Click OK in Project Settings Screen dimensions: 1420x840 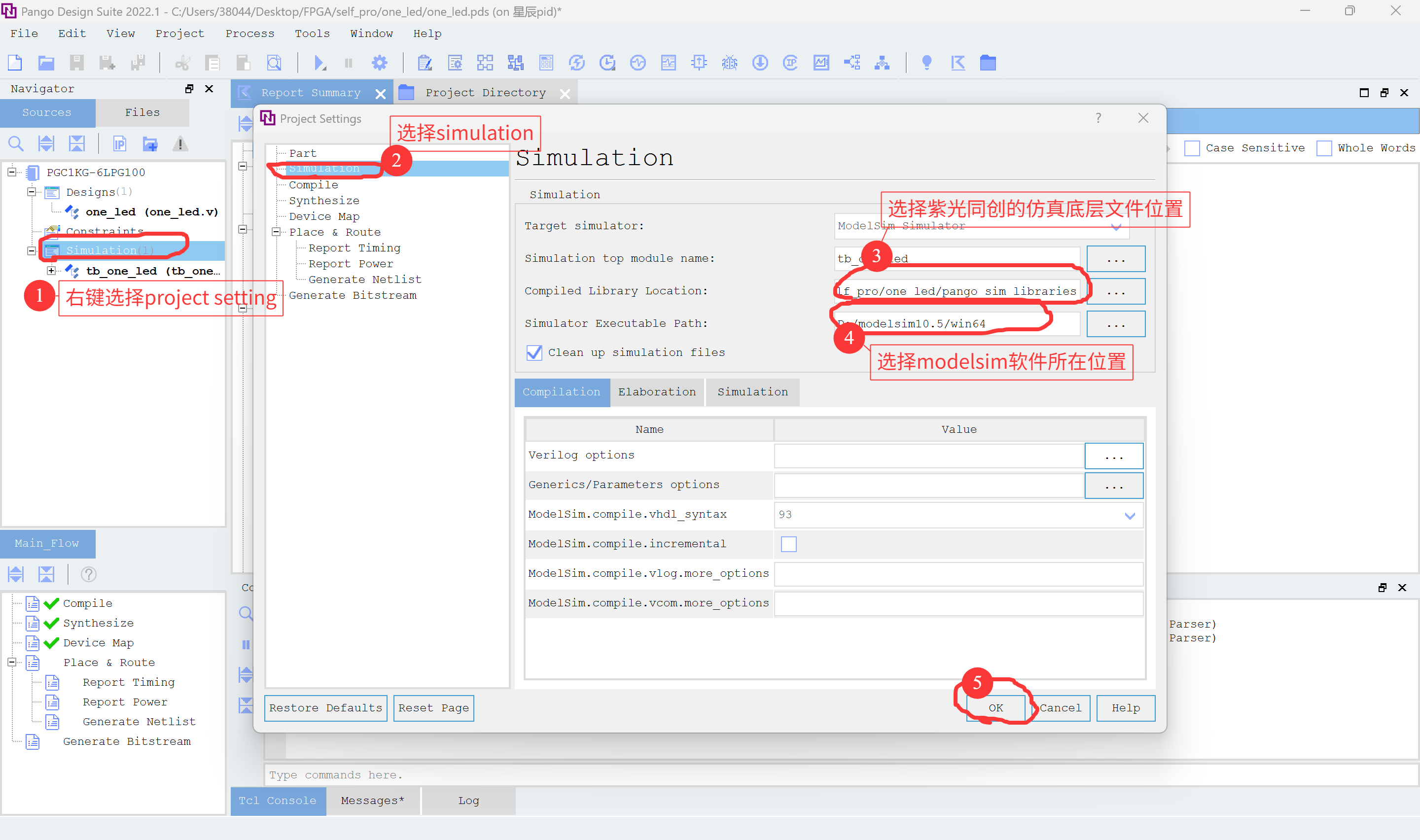pyautogui.click(x=995, y=708)
